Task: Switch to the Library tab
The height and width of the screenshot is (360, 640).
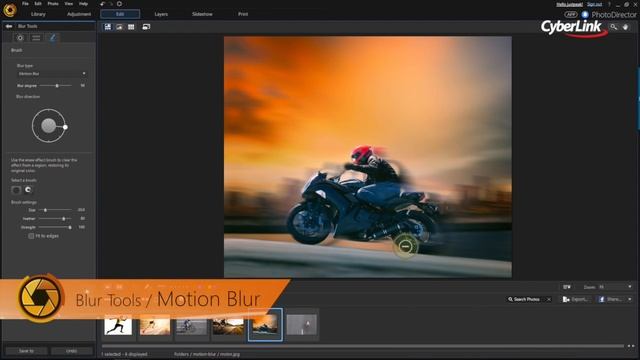Action: 38,14
